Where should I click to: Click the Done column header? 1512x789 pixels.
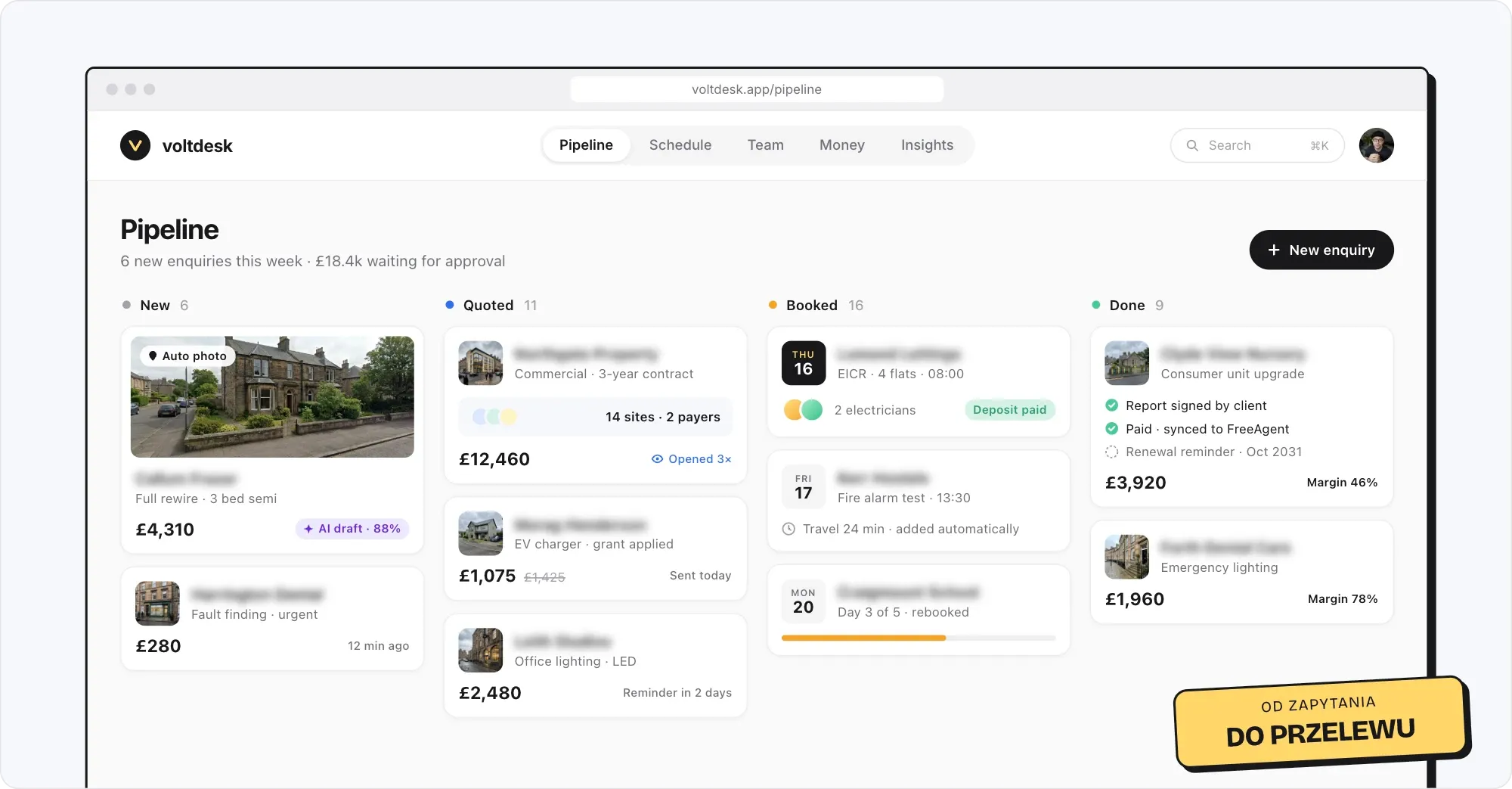pos(1128,306)
